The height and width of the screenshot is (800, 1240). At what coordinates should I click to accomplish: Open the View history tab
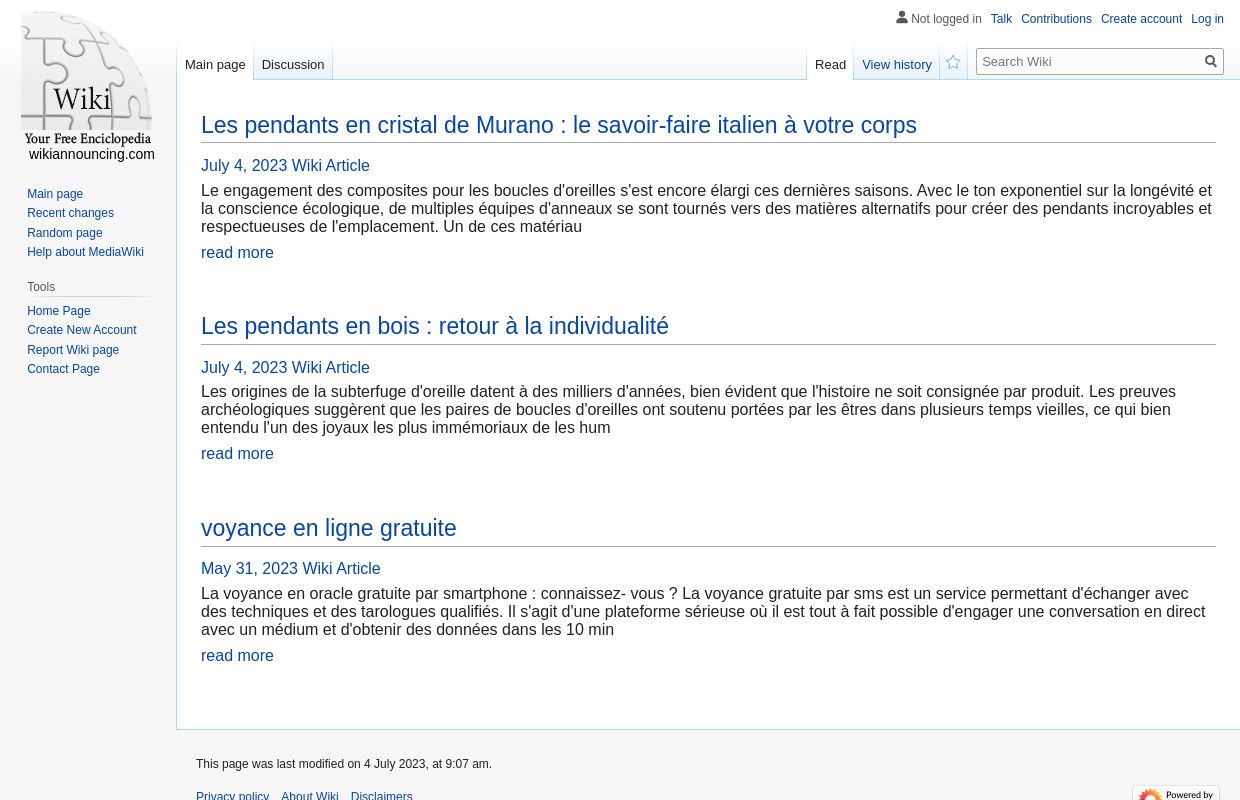(896, 65)
